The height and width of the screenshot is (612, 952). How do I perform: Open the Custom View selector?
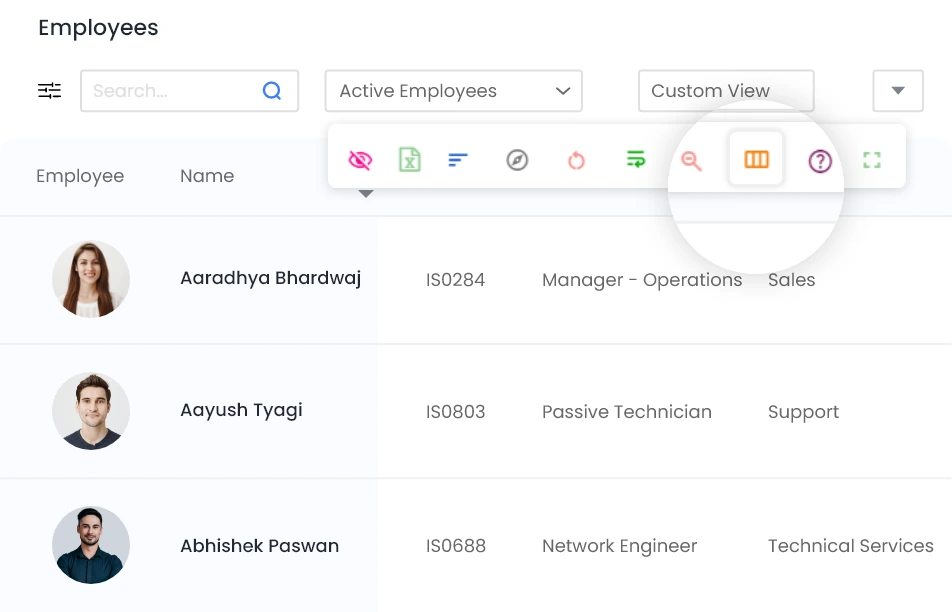click(x=725, y=91)
